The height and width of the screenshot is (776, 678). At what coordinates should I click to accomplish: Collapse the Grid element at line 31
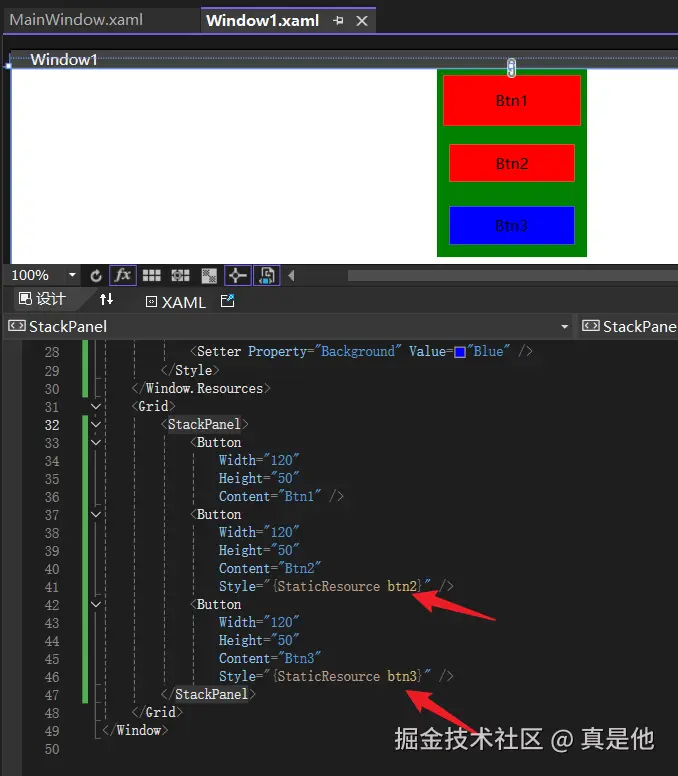pos(96,406)
